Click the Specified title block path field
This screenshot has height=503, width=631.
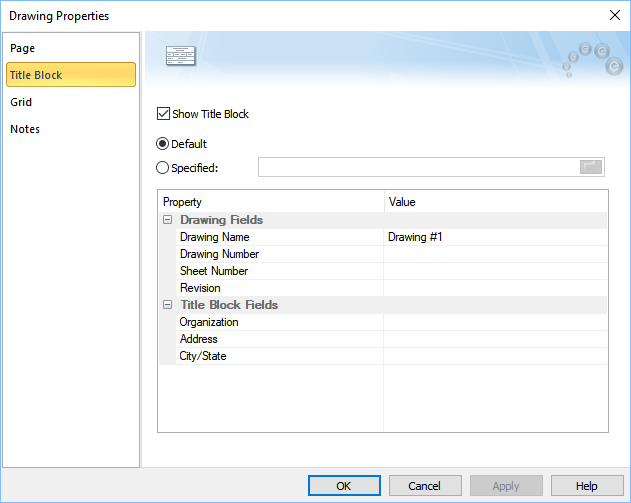click(x=417, y=167)
